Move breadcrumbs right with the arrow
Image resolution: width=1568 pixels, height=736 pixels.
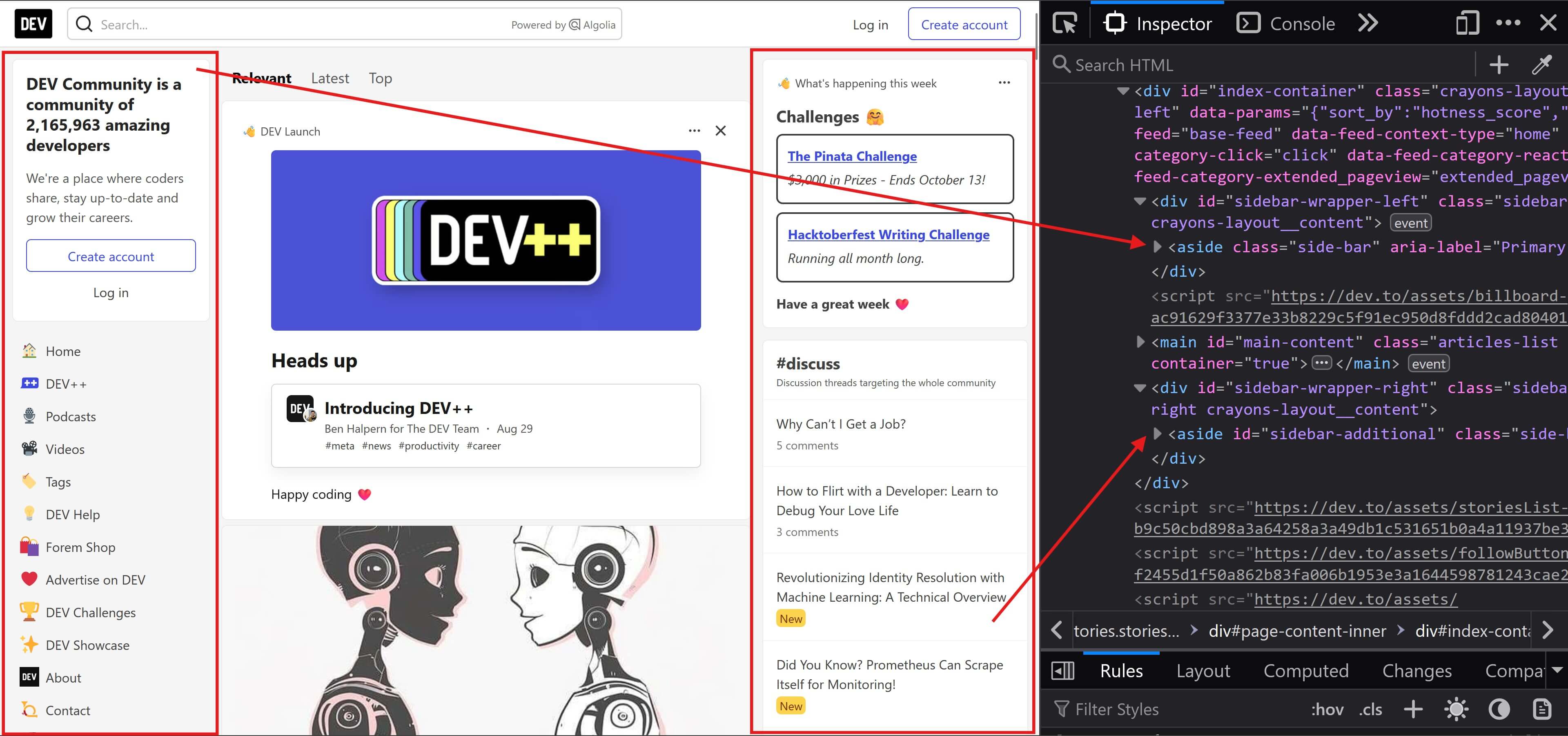(1548, 631)
